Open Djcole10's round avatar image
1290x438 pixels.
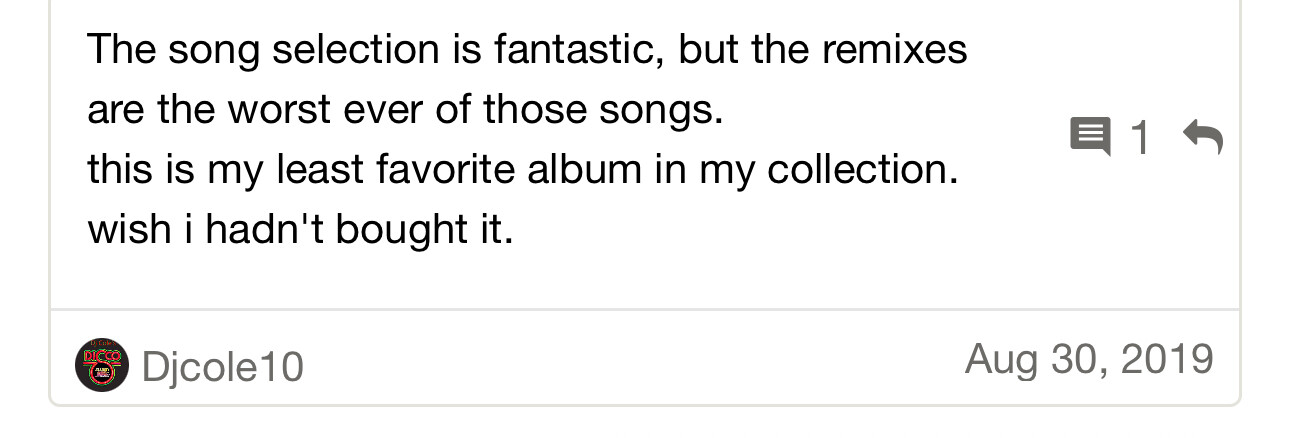point(102,365)
